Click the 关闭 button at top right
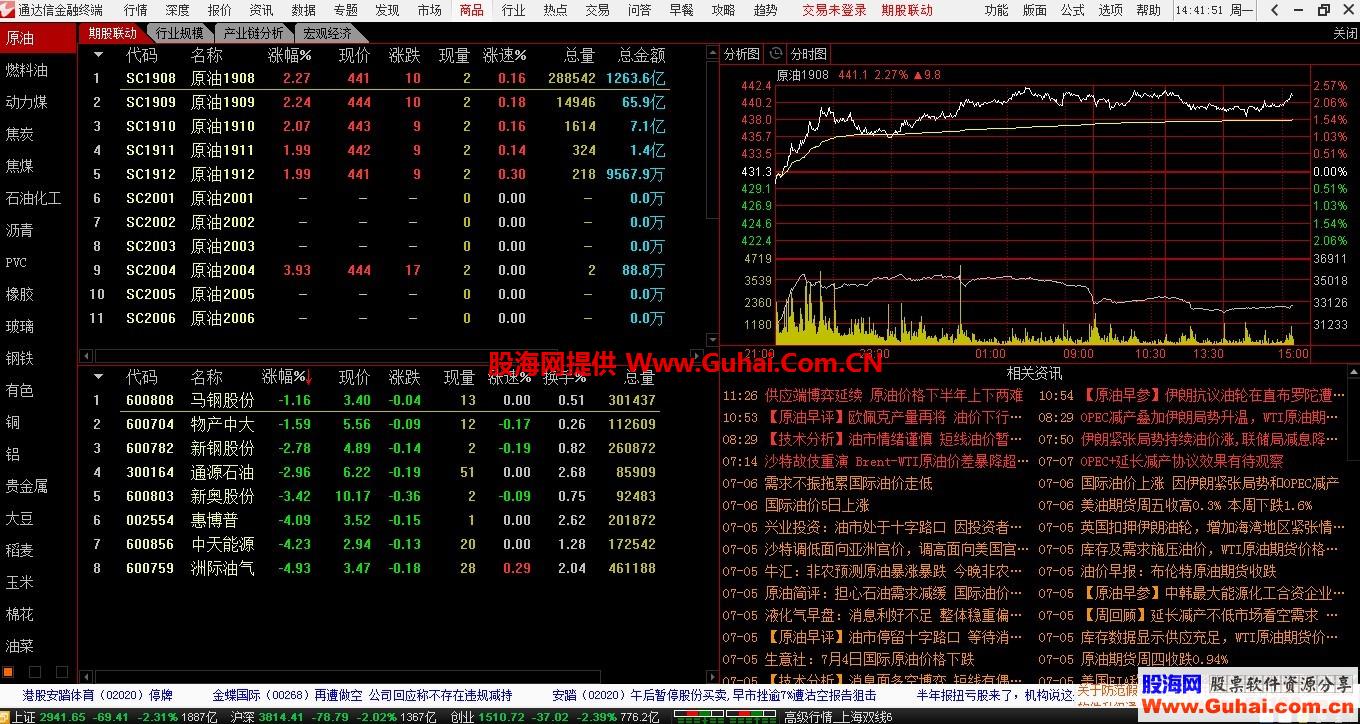Viewport: 1360px width, 724px height. pos(1345,33)
